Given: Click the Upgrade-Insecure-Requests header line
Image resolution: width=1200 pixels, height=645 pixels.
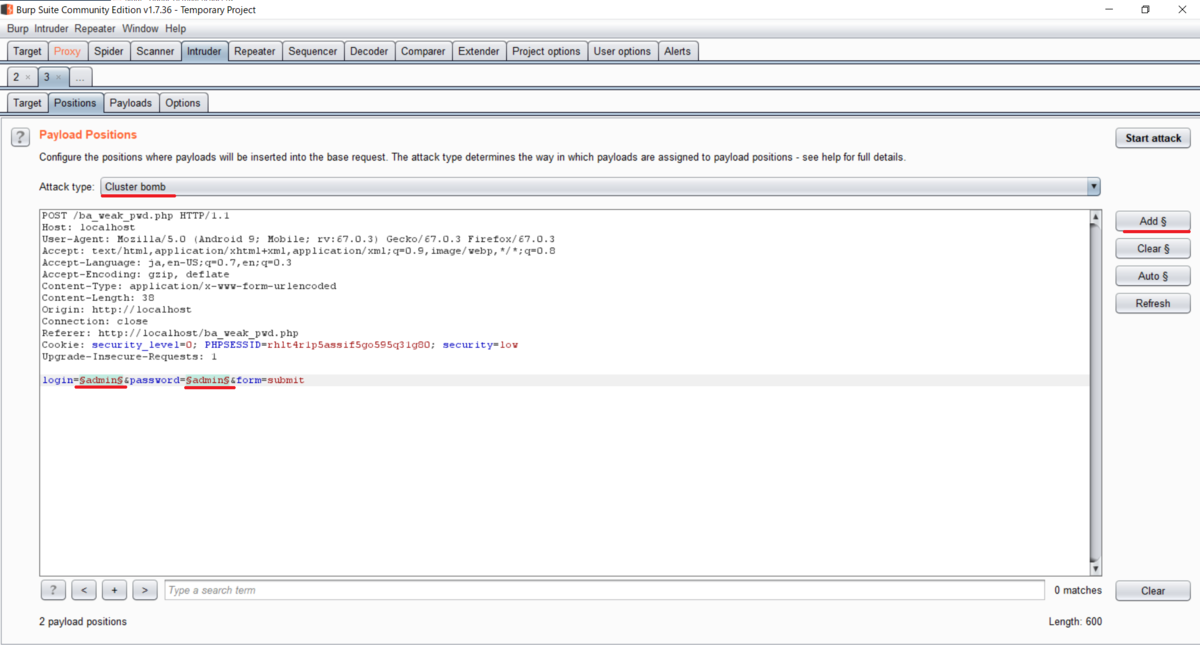Looking at the screenshot, I should click(x=130, y=356).
